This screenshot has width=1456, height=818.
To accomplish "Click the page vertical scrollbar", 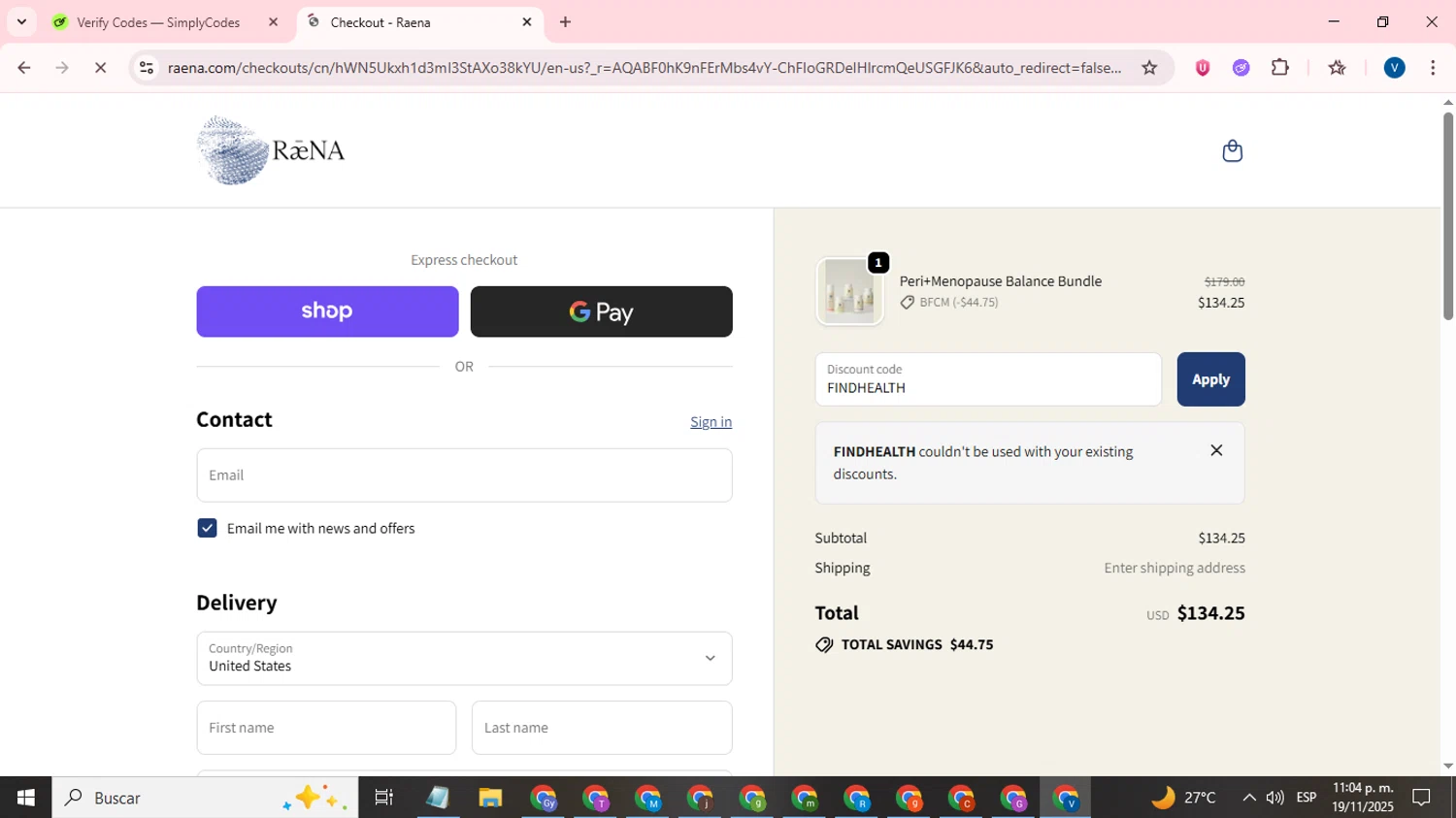I will pyautogui.click(x=1448, y=215).
